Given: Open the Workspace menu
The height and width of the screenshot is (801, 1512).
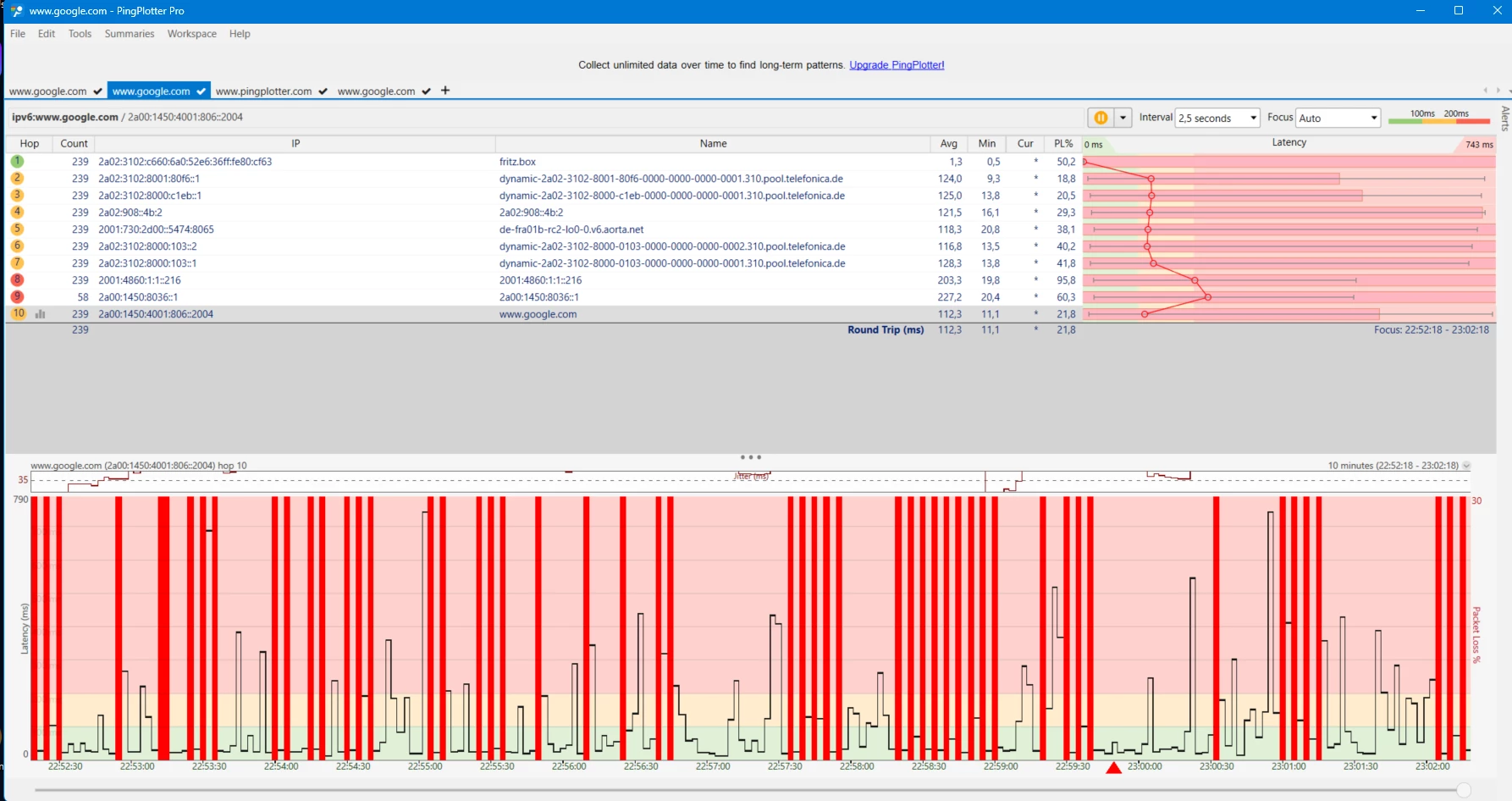Looking at the screenshot, I should [191, 34].
